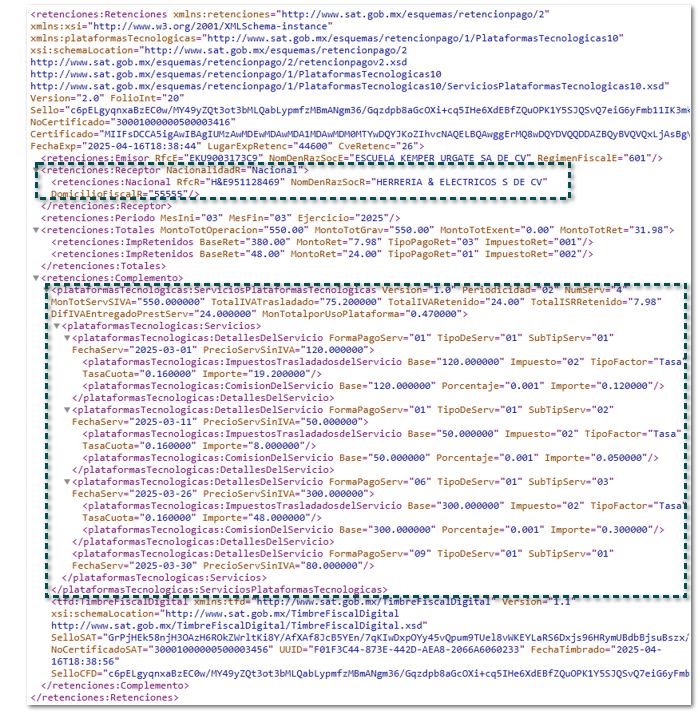Click the MontoTotRet="31.98" attribute

click(x=614, y=230)
